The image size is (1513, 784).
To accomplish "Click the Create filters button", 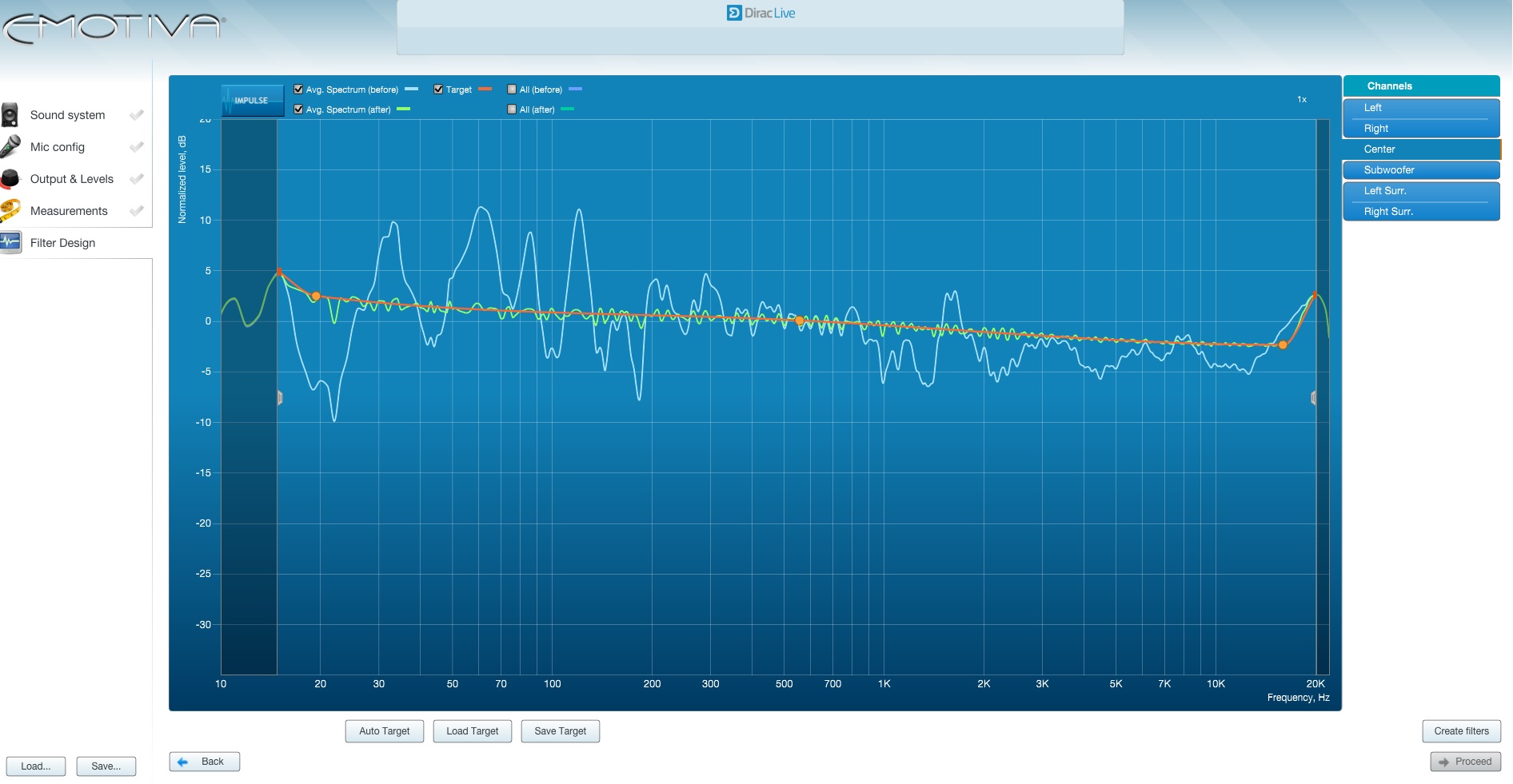I will 1461,731.
